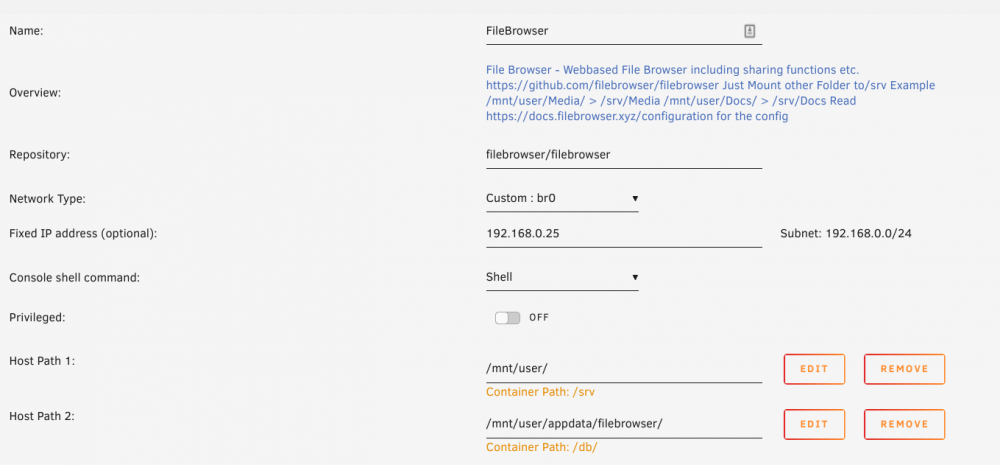Click the 'Network Type:' label
The width and height of the screenshot is (1000, 465).
pyautogui.click(x=47, y=199)
